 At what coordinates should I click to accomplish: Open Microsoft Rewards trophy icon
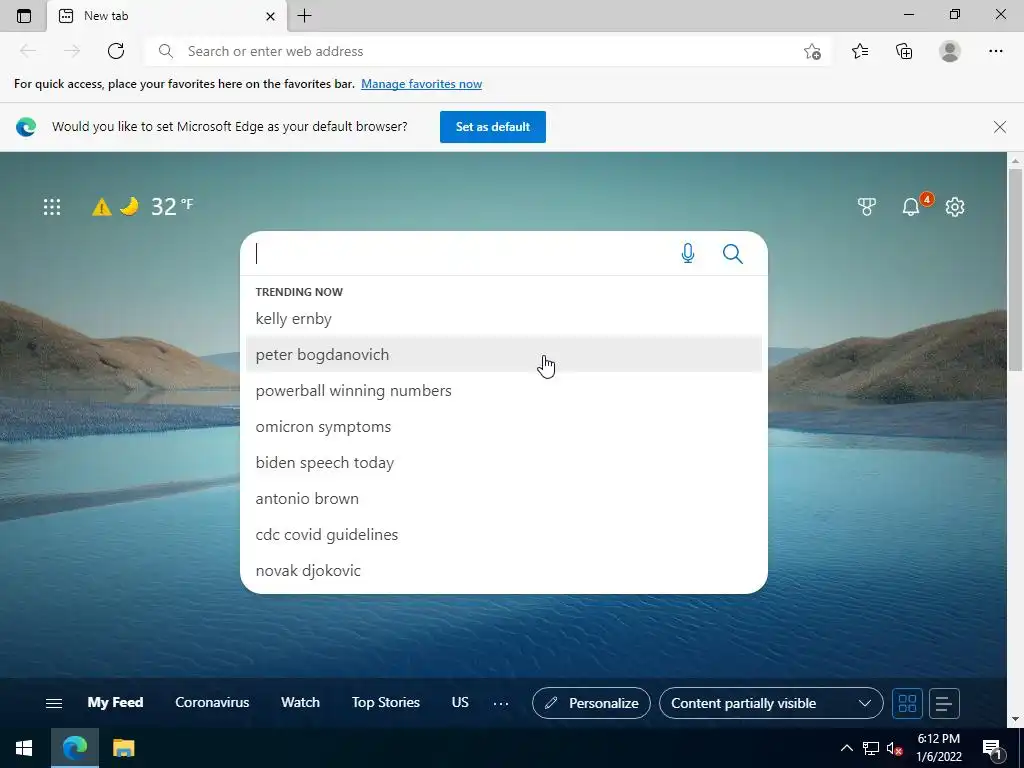(867, 207)
